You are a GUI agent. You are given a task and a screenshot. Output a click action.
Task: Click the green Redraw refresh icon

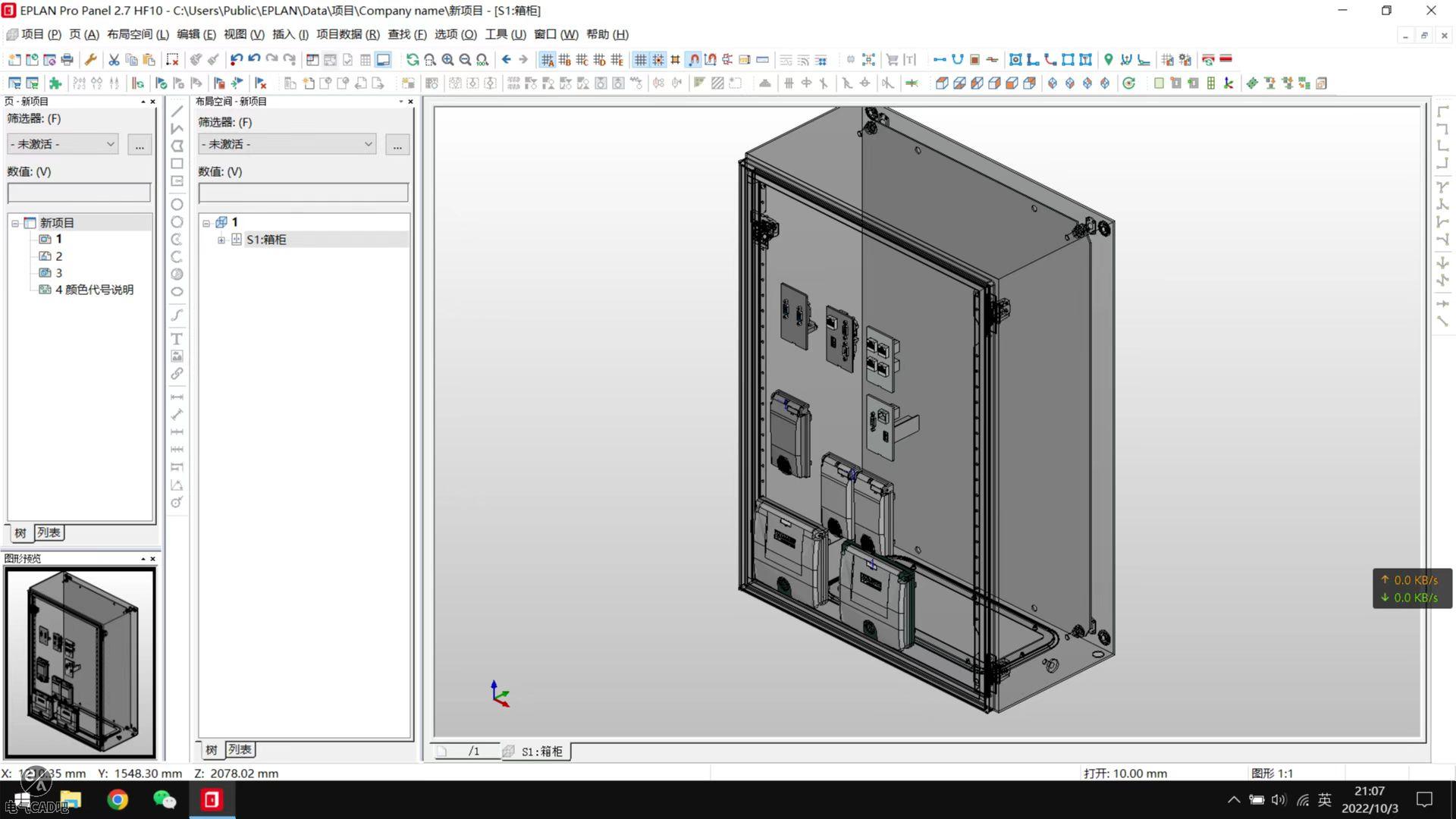413,59
